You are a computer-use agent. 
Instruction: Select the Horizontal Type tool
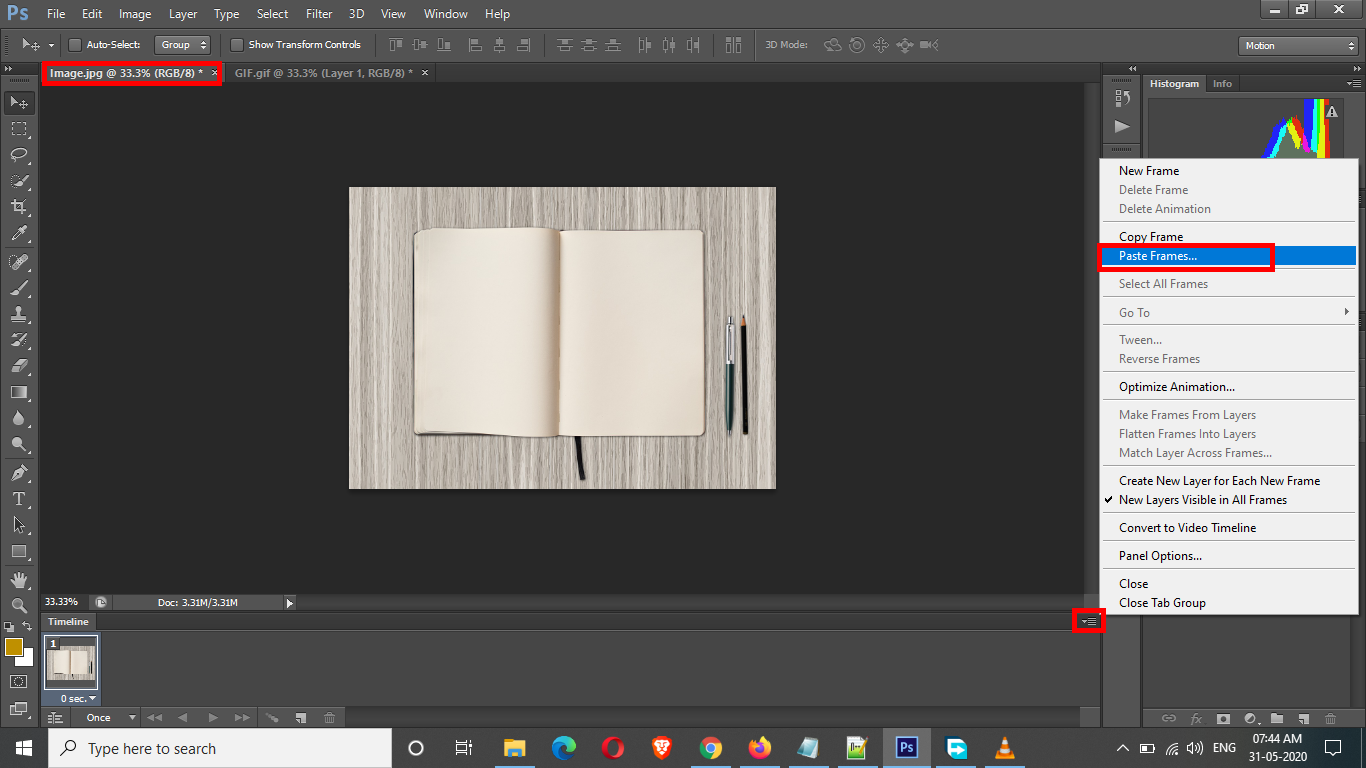[x=18, y=498]
